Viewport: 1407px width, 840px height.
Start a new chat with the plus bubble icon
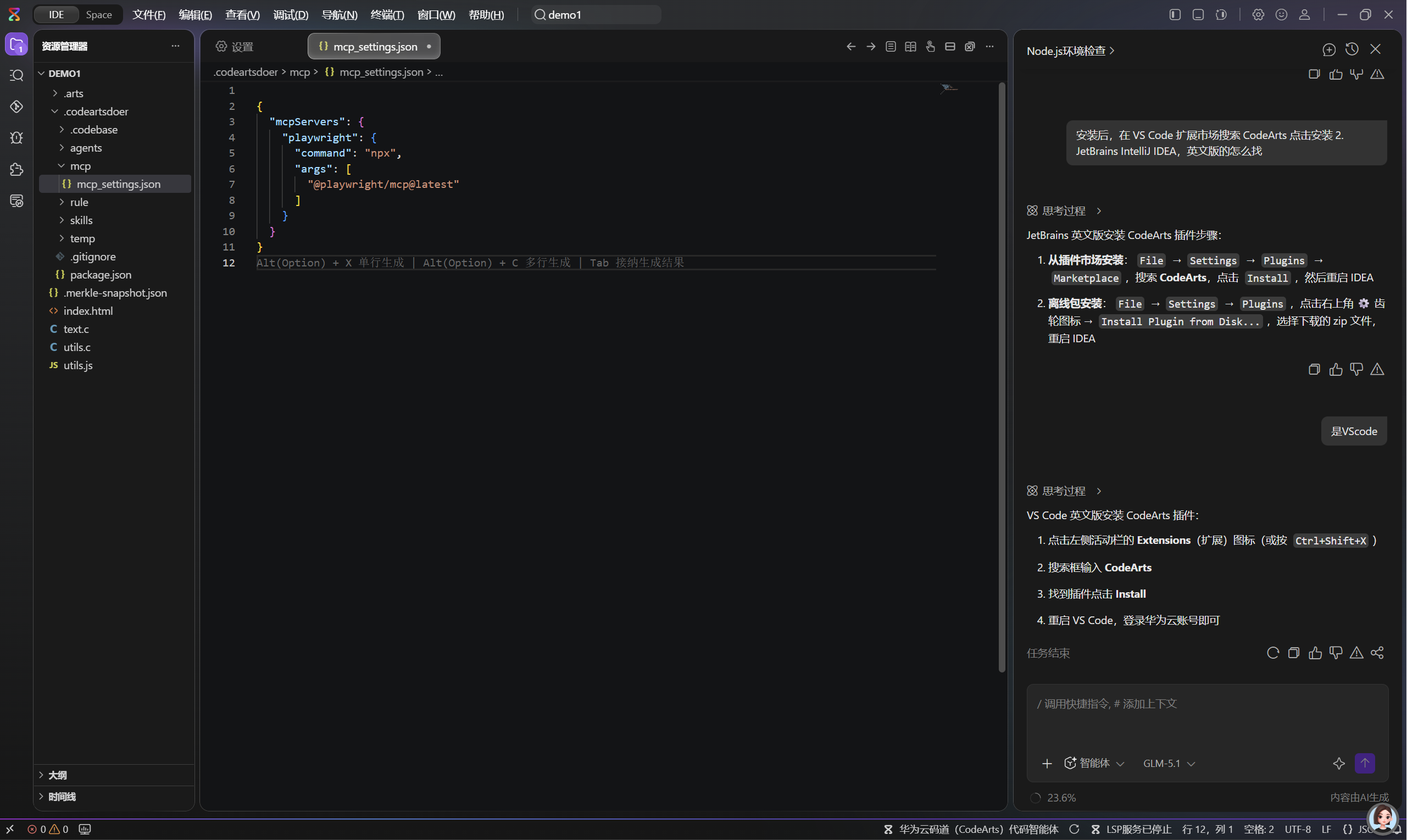pyautogui.click(x=1329, y=50)
